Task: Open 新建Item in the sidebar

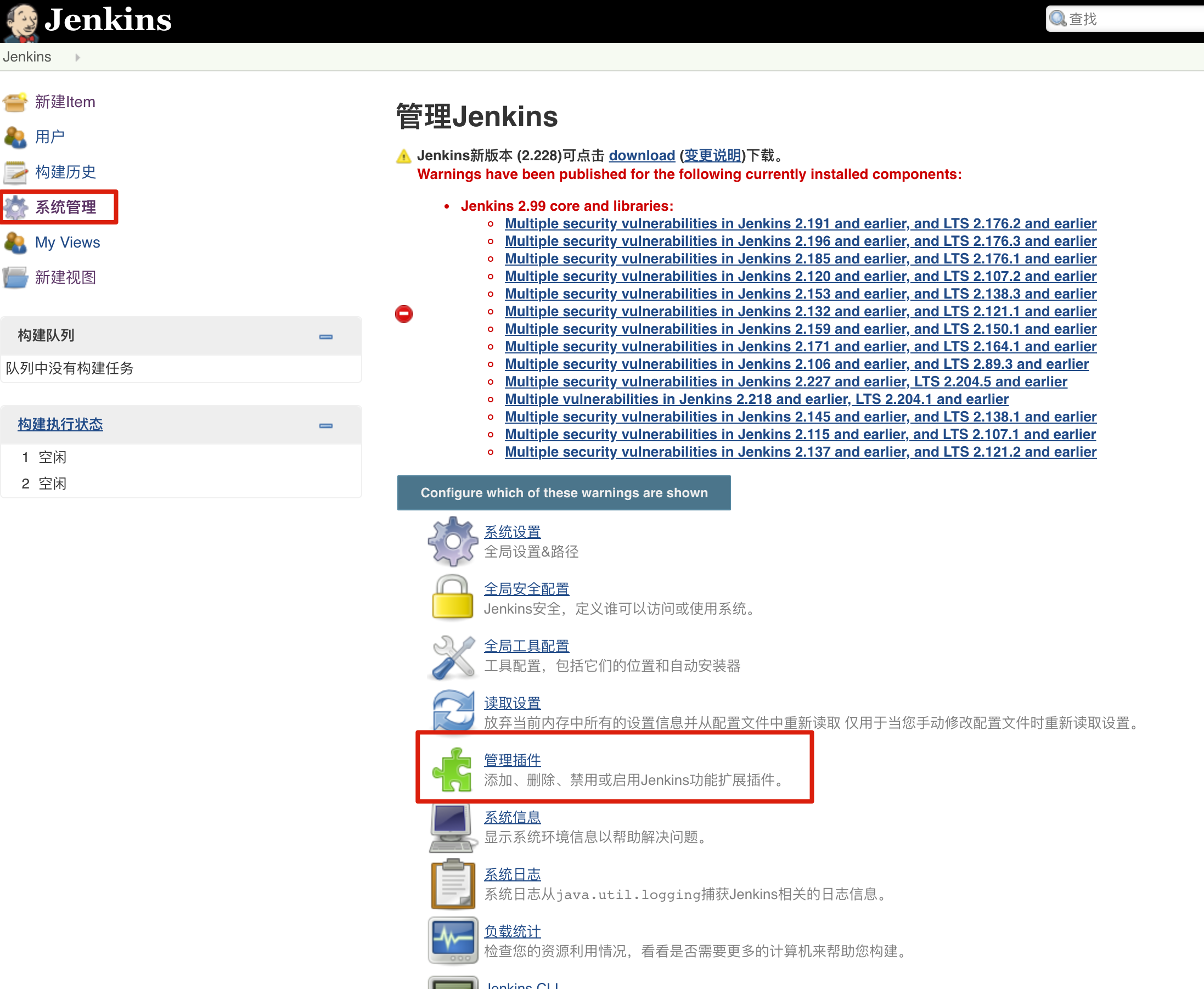Action: tap(65, 102)
